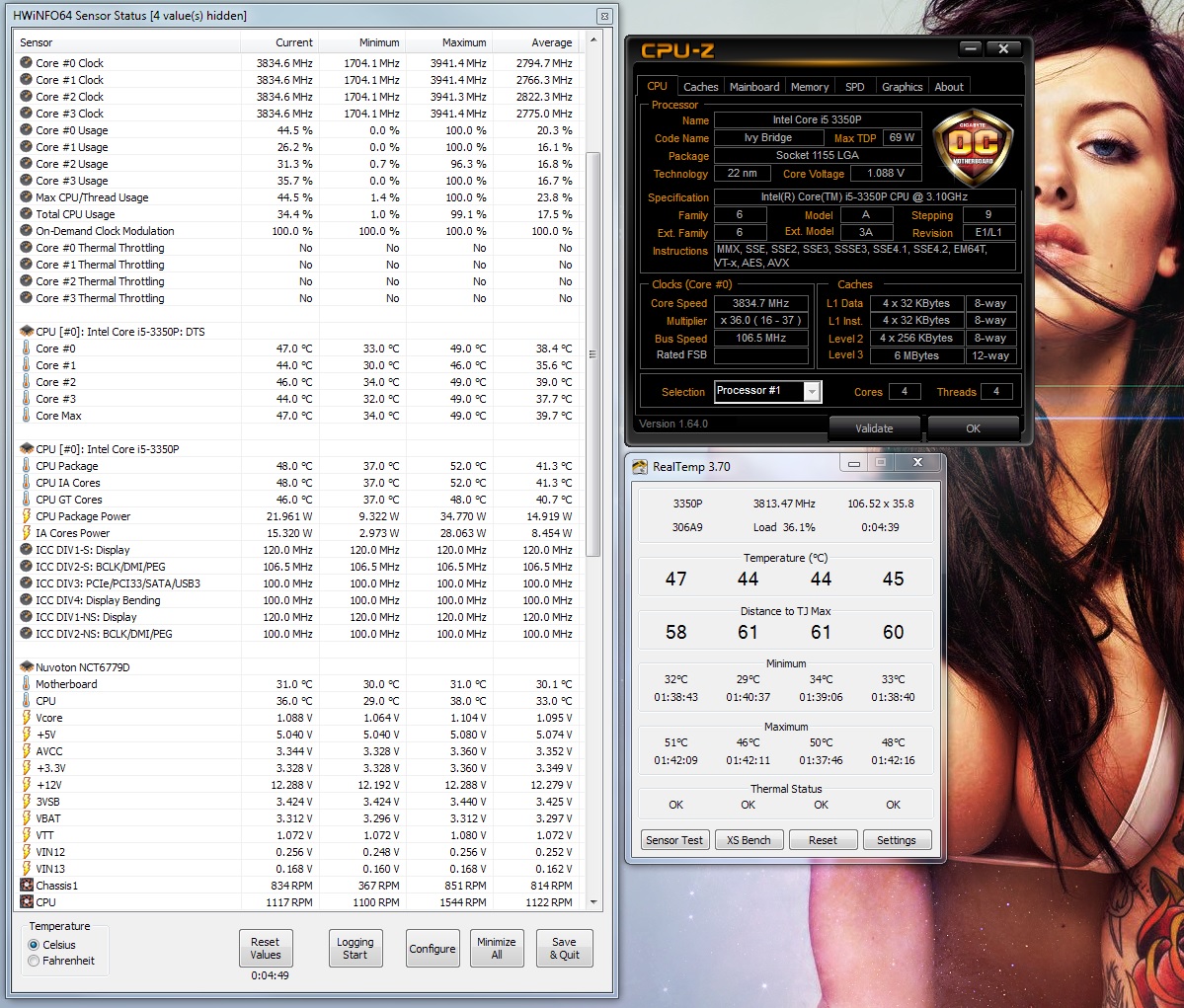Click the Maximum column header

point(450,42)
